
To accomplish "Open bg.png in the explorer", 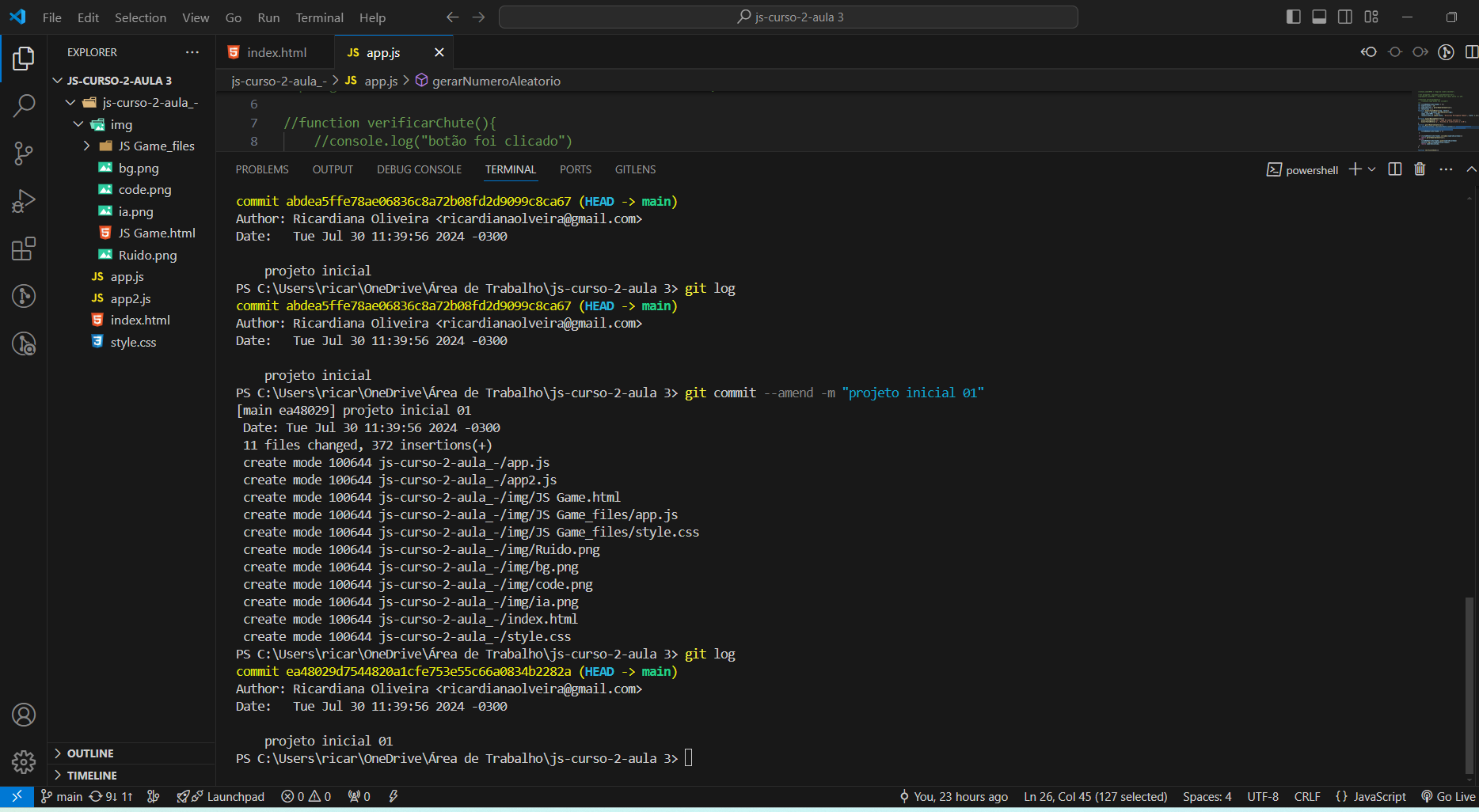I will point(131,168).
